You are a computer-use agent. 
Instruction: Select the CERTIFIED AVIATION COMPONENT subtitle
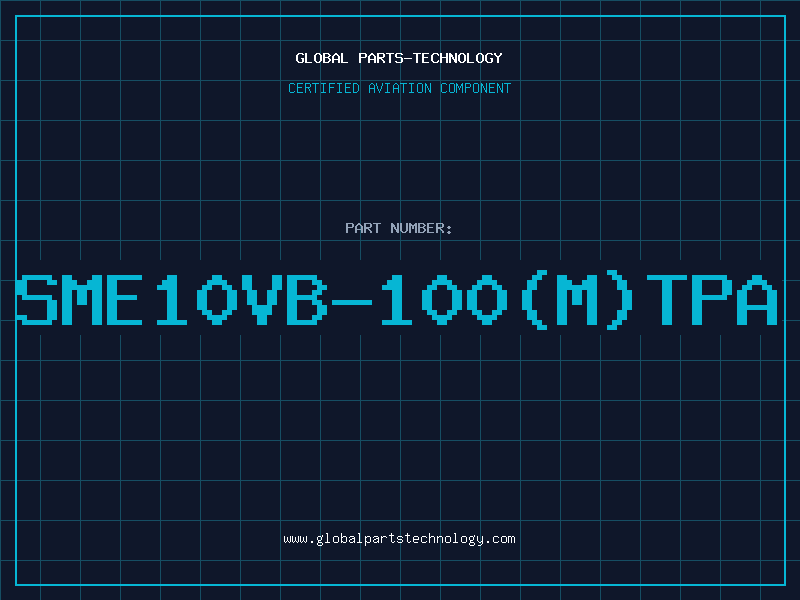click(399, 88)
